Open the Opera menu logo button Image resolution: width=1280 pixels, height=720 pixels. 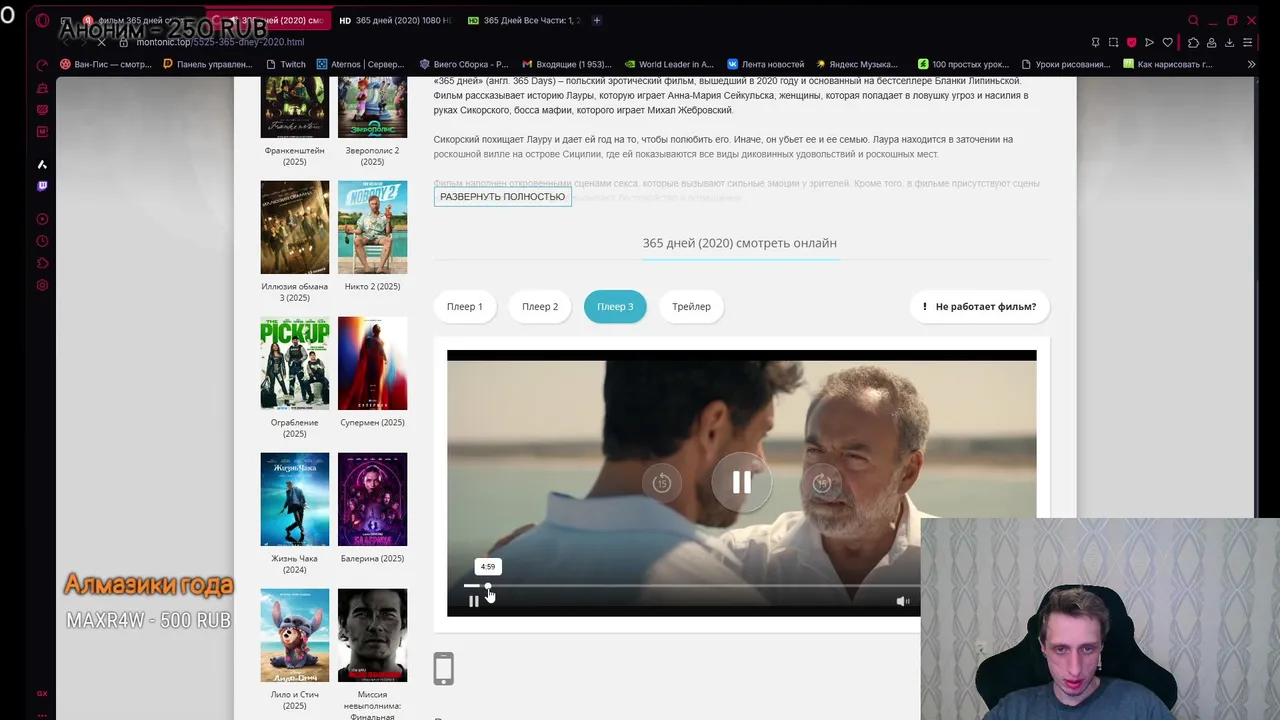[x=42, y=20]
